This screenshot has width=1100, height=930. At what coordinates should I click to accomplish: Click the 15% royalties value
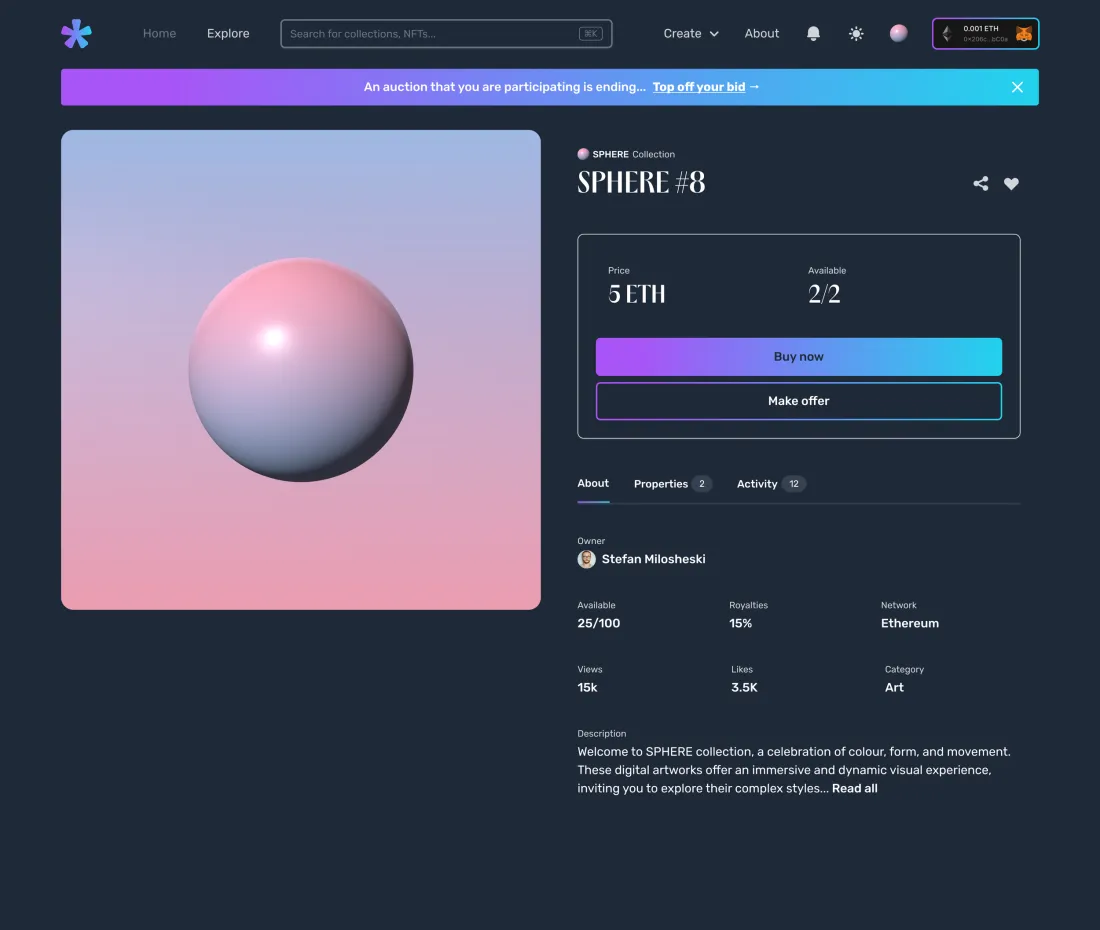coord(740,624)
